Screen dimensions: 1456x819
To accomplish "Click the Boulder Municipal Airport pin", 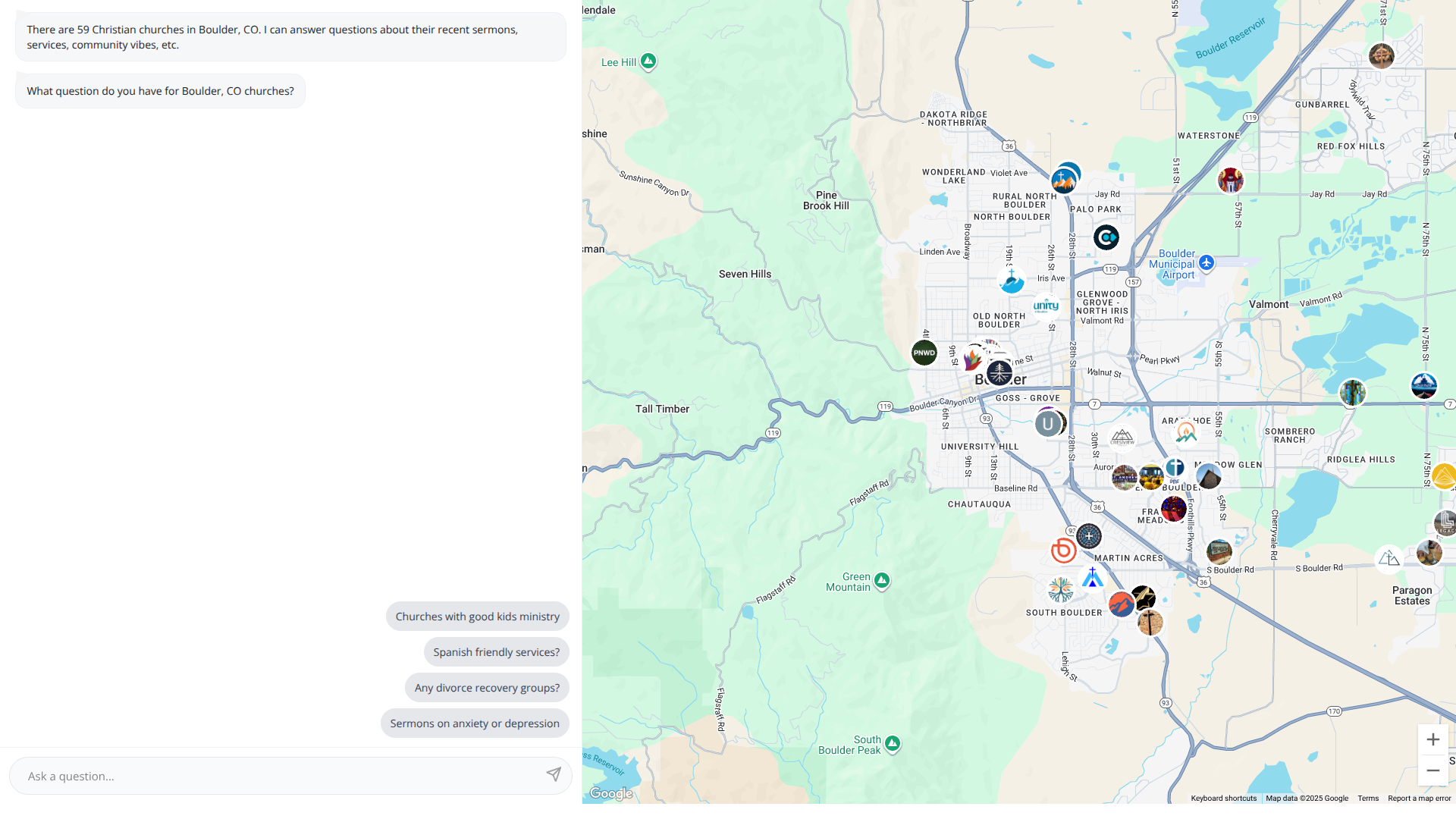I will pos(1206,263).
